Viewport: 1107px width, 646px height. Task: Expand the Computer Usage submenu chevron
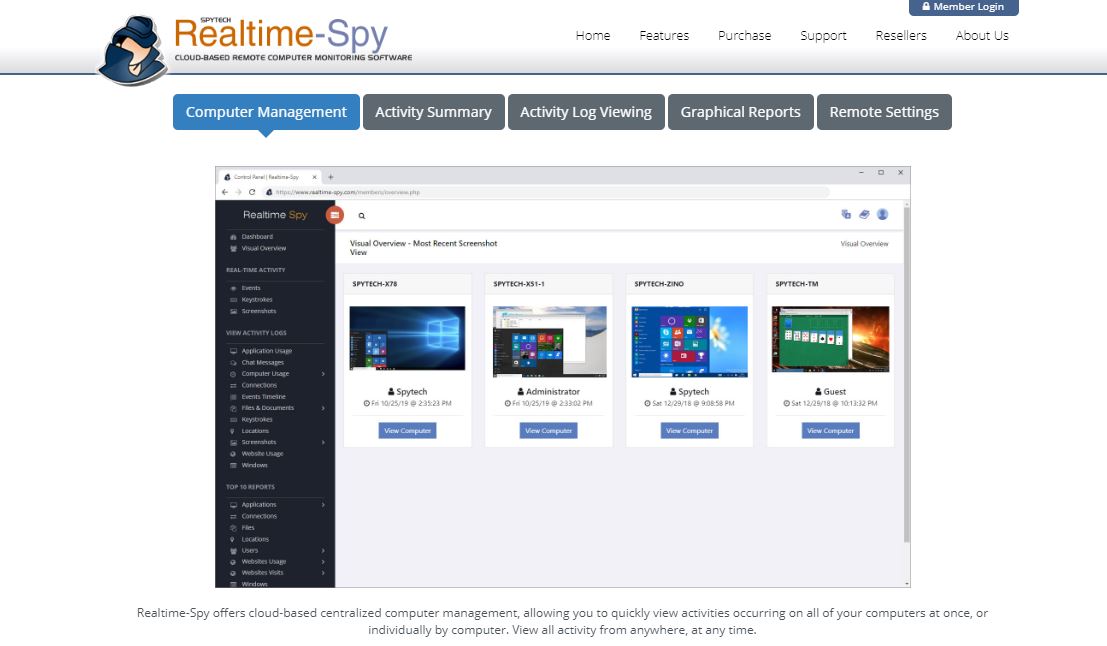pos(323,374)
